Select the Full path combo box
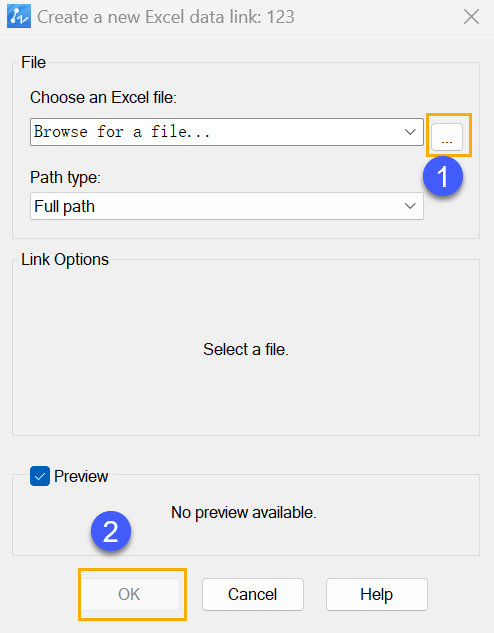The width and height of the screenshot is (494, 633). tap(227, 206)
